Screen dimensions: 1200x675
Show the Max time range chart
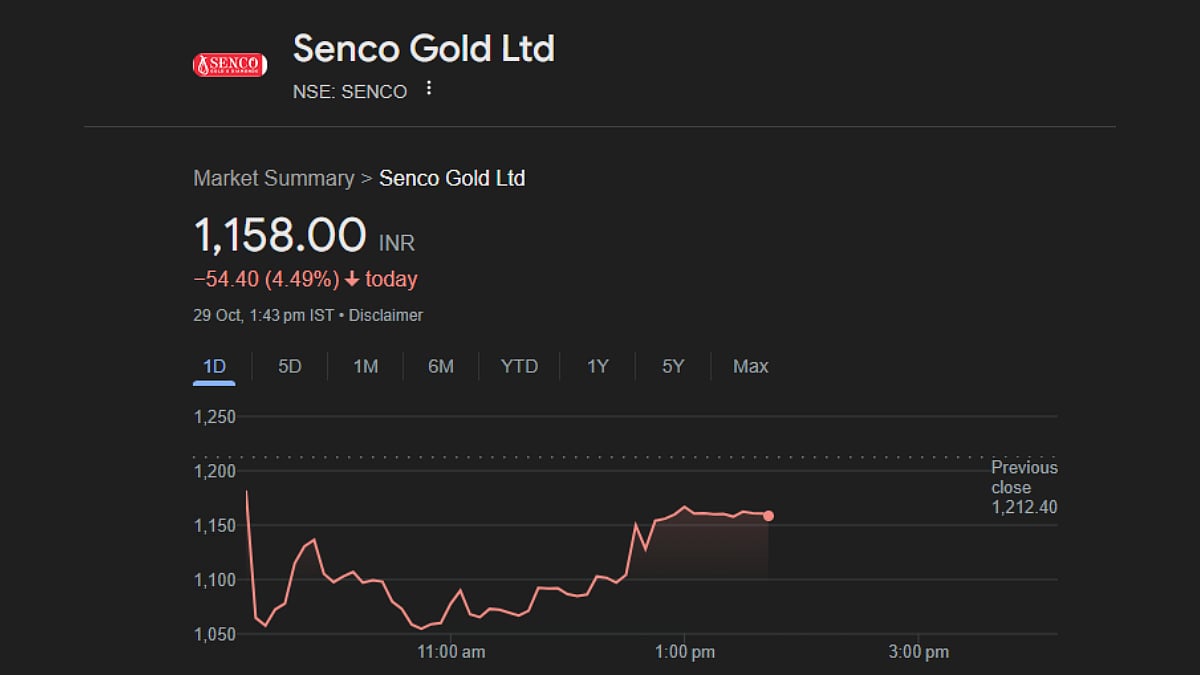click(750, 366)
